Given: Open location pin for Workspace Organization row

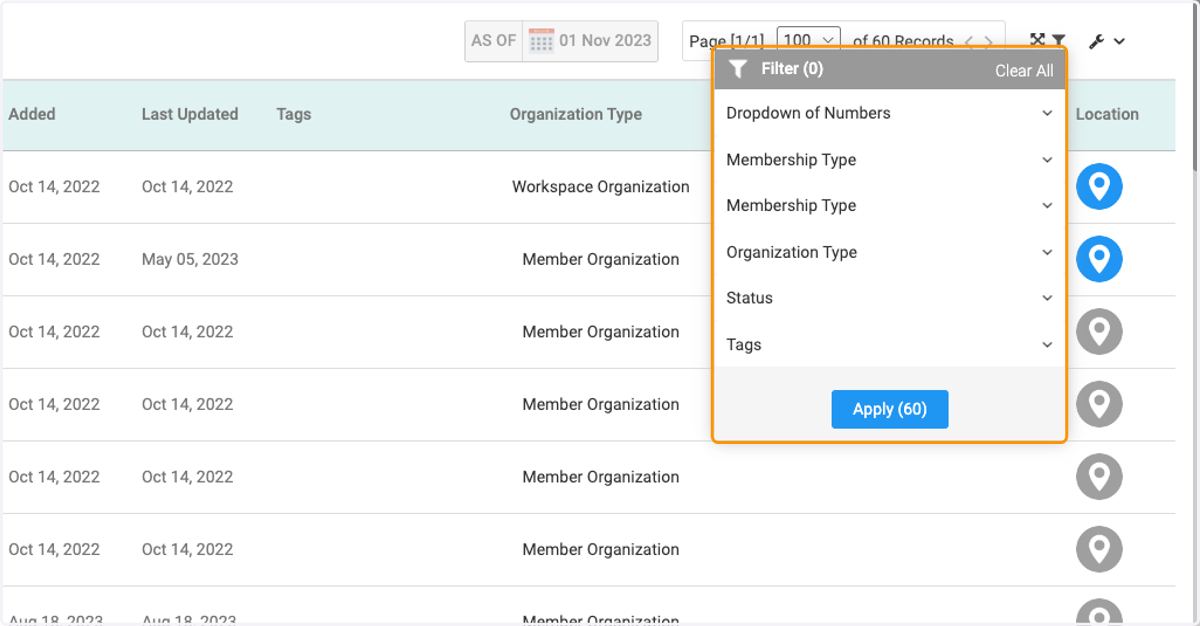Looking at the screenshot, I should click(1099, 187).
